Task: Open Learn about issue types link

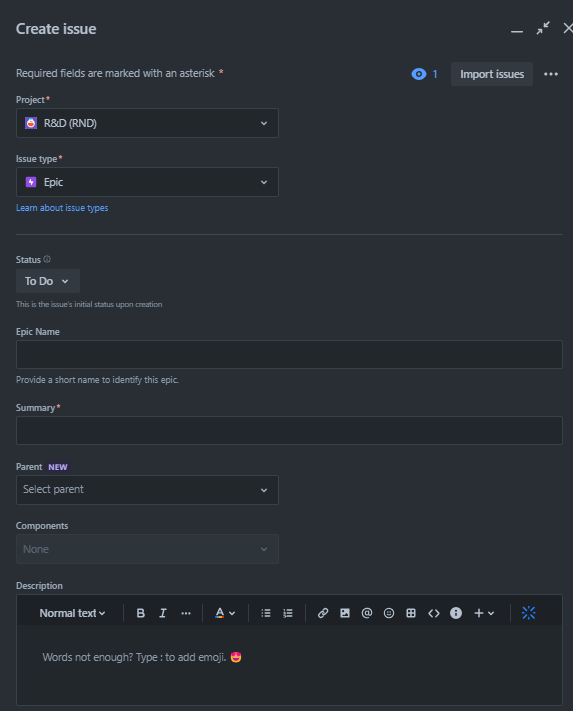Action: pos(62,208)
